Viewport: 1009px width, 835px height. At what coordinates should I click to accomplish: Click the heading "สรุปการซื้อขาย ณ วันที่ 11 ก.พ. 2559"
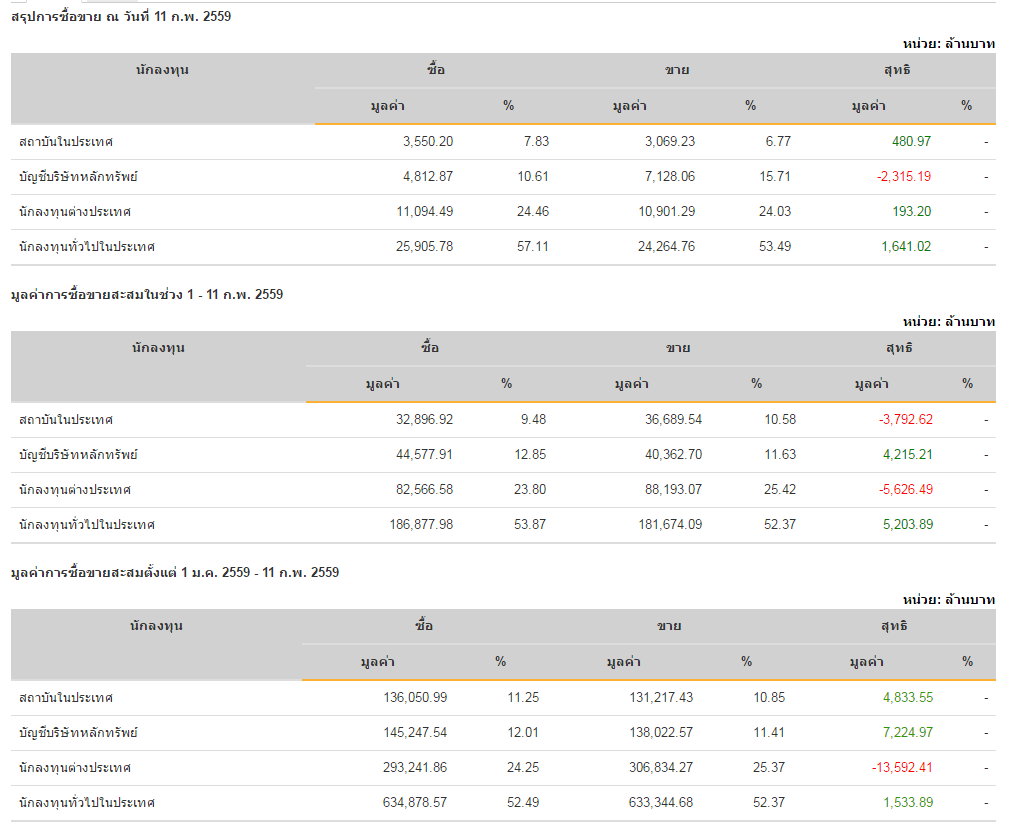point(121,17)
